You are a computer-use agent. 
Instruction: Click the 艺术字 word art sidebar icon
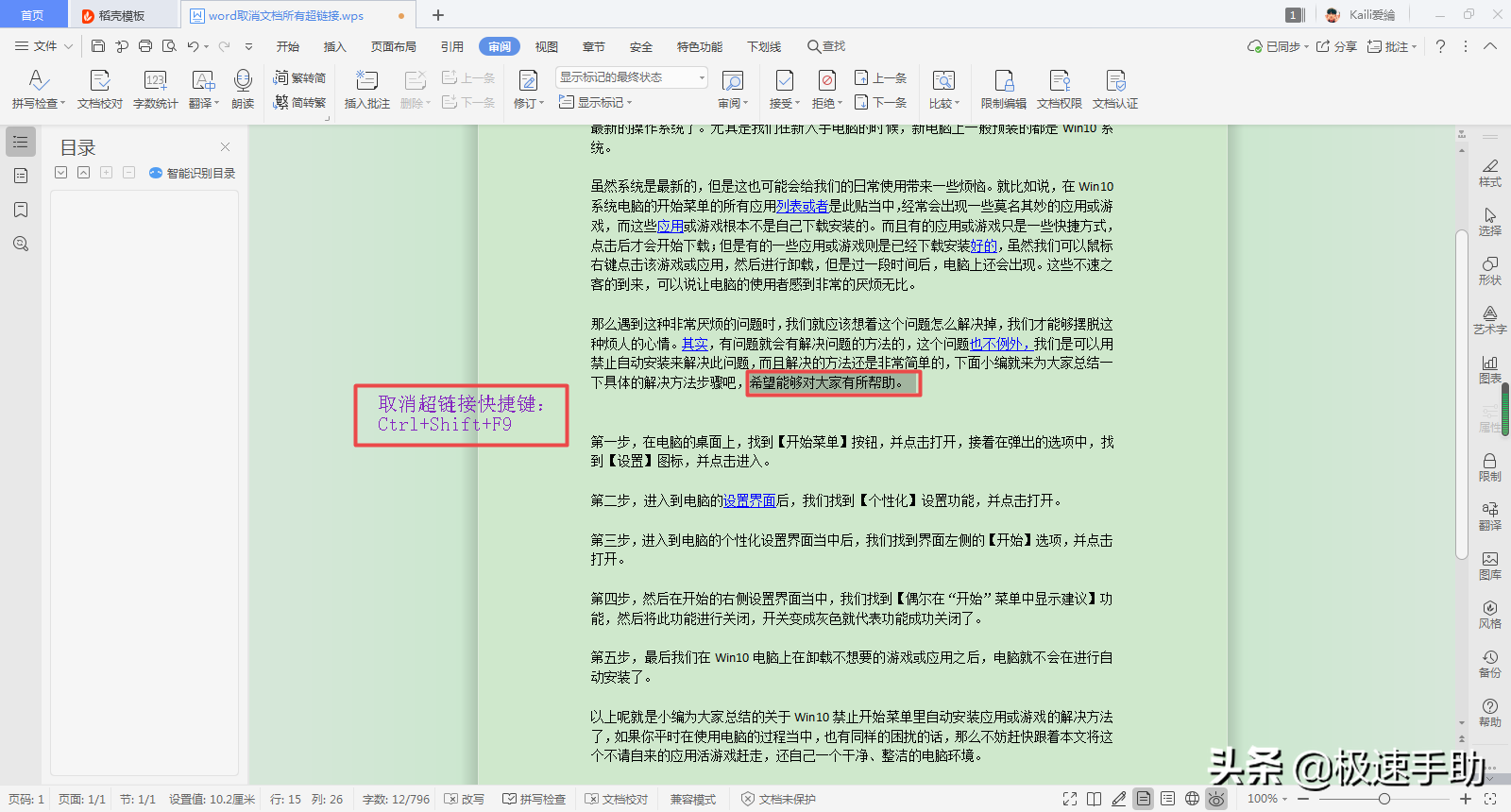1490,320
